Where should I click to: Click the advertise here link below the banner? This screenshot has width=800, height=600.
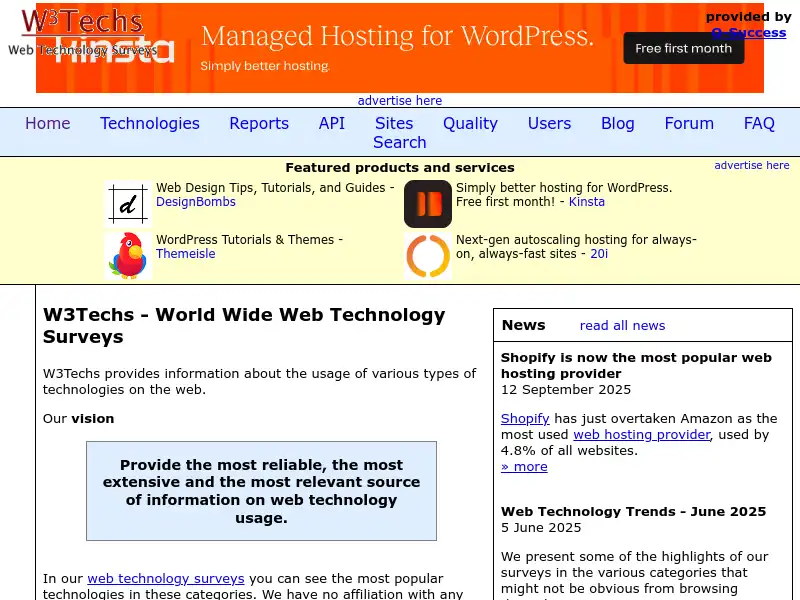(x=399, y=100)
